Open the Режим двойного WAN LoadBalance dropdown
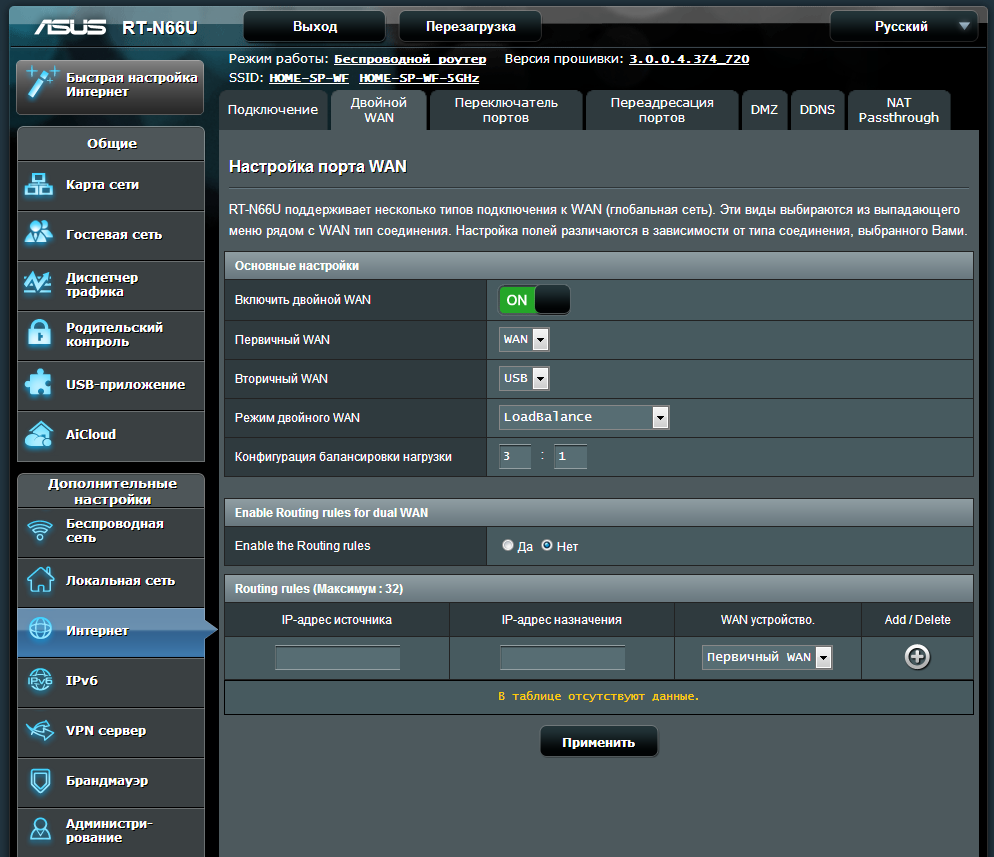Screen dimensions: 994x857 pos(584,417)
